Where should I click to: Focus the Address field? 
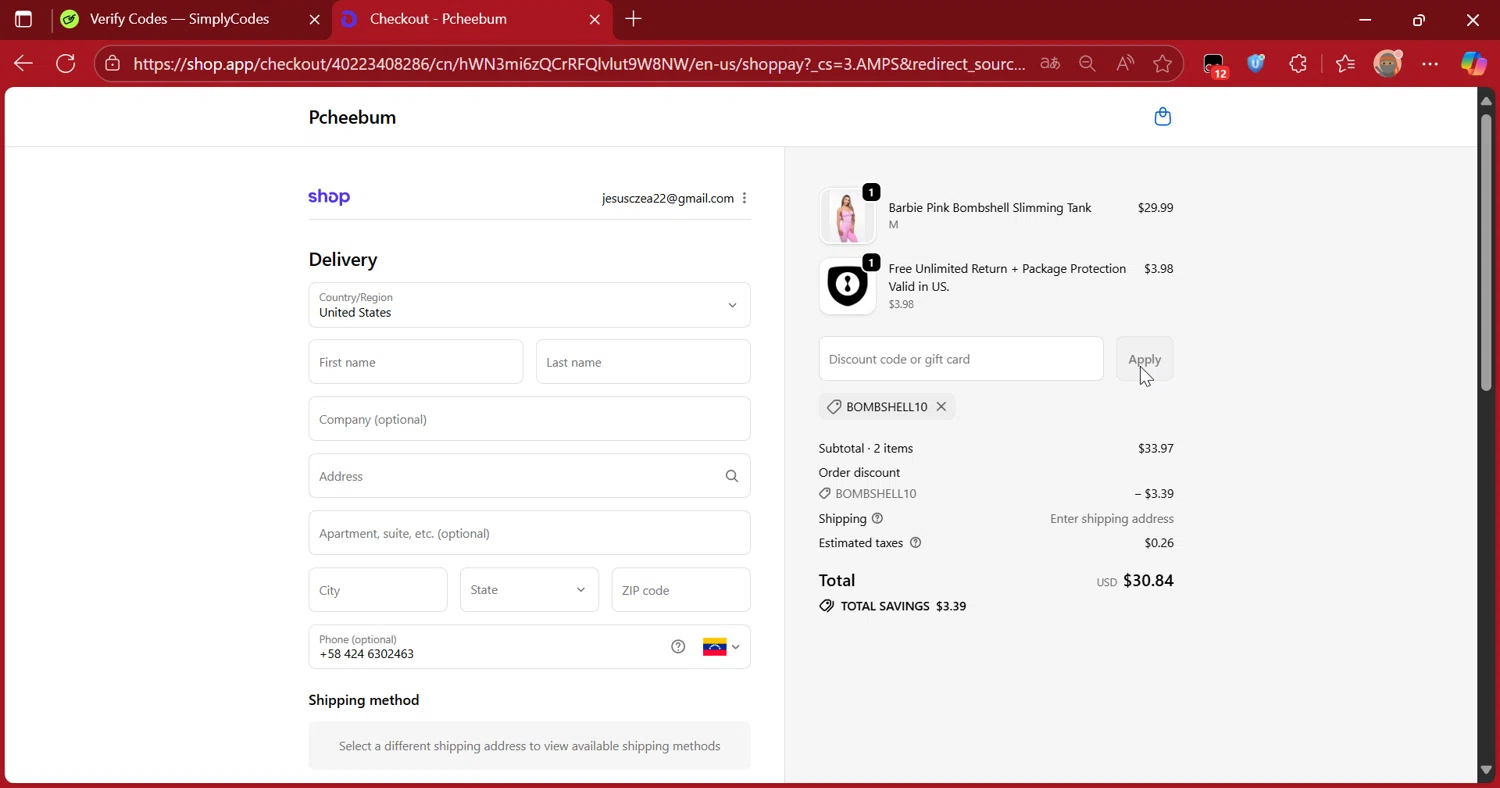point(529,476)
